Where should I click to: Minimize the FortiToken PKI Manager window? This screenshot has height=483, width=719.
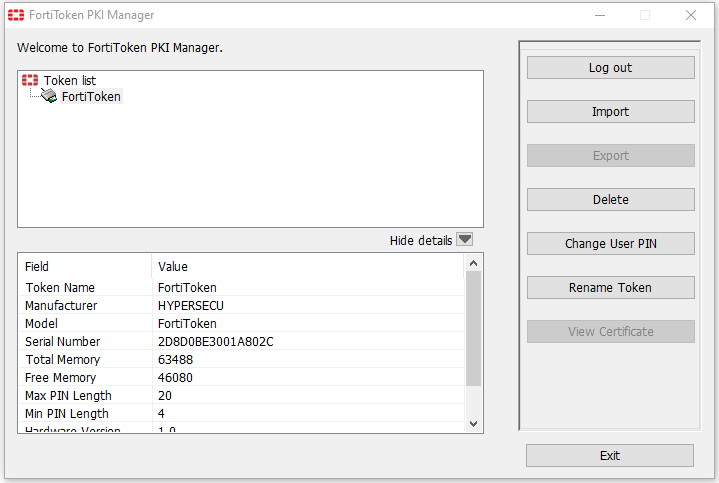tap(600, 15)
